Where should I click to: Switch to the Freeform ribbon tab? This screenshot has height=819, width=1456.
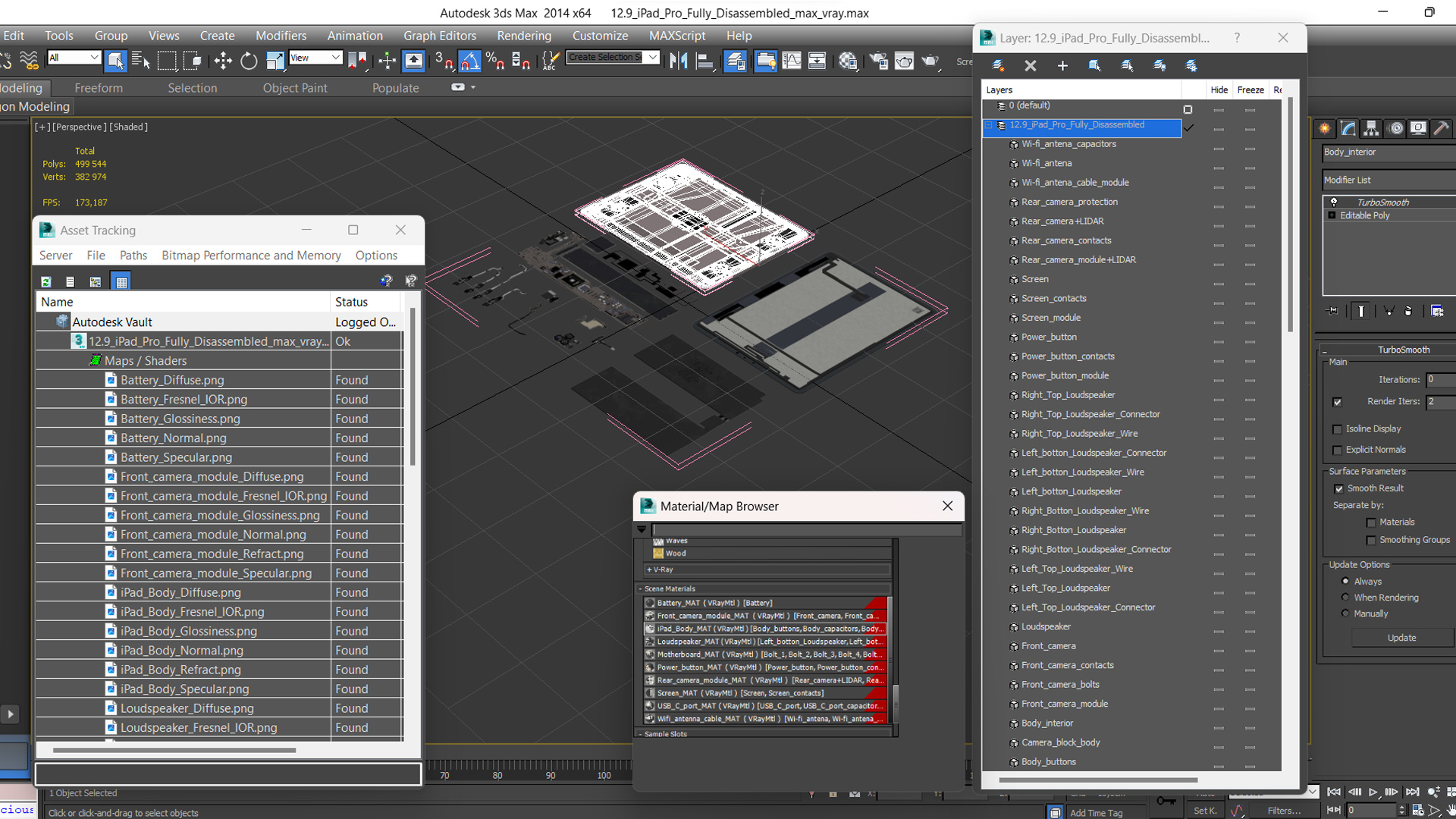pos(99,88)
